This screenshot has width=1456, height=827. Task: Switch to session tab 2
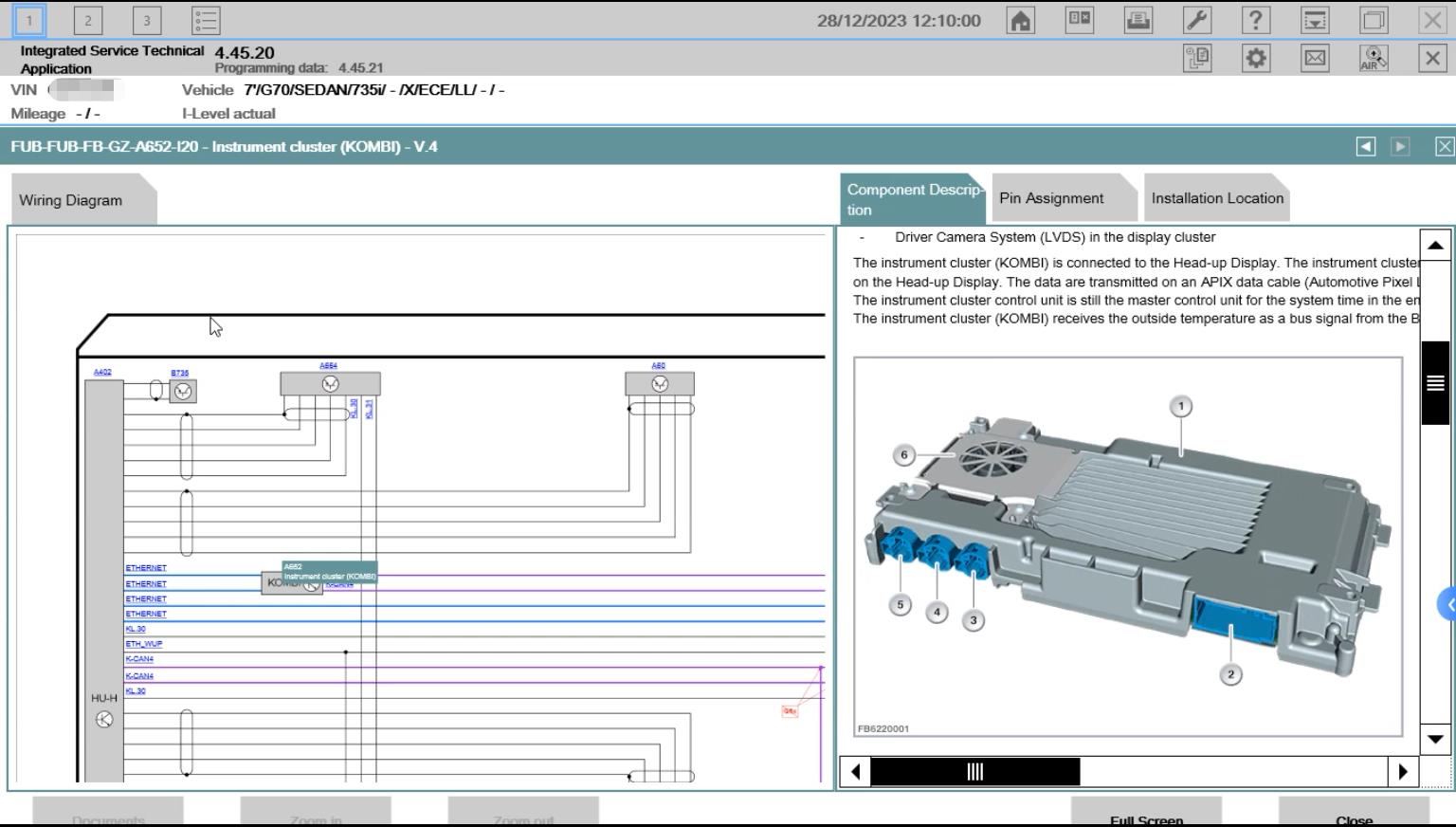click(88, 20)
